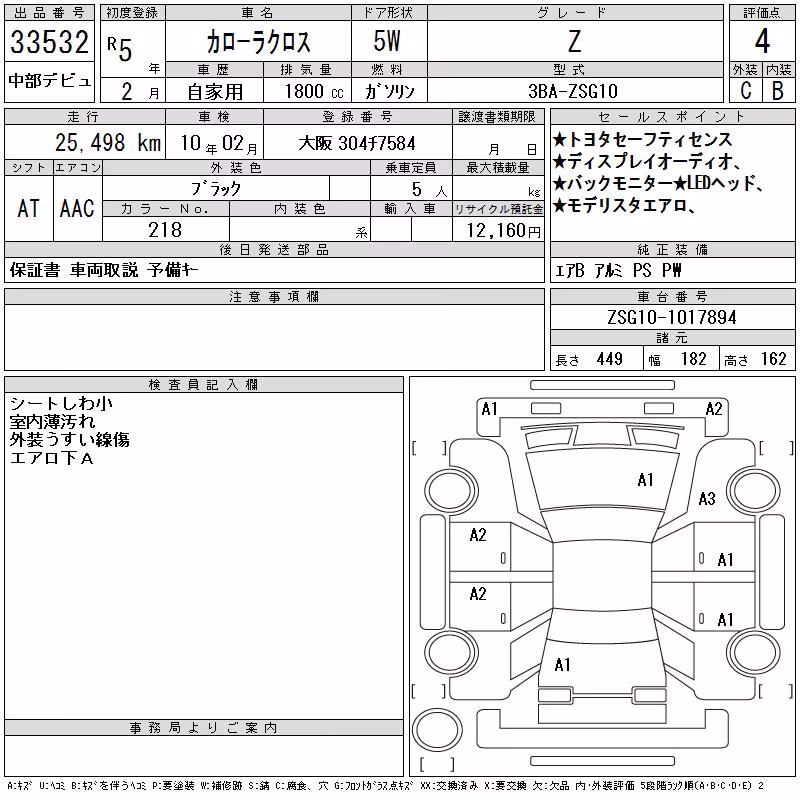Click the inspection expiry 10年02月

coord(219,144)
